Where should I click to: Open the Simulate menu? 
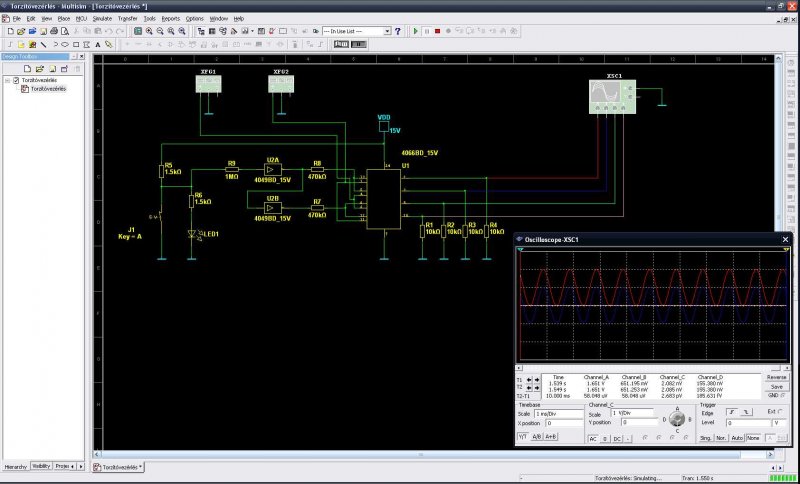point(101,18)
